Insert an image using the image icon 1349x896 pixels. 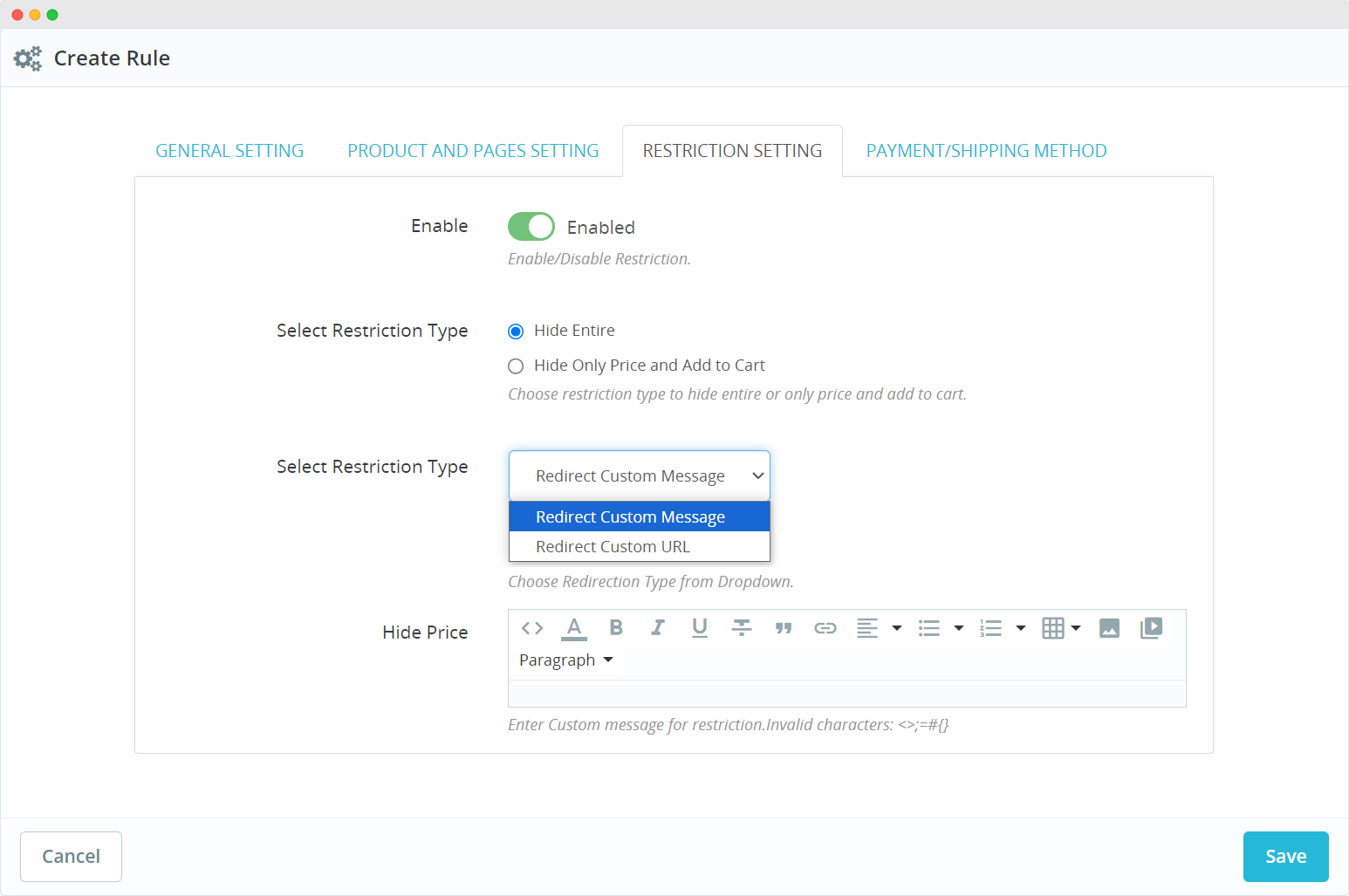tap(1109, 628)
